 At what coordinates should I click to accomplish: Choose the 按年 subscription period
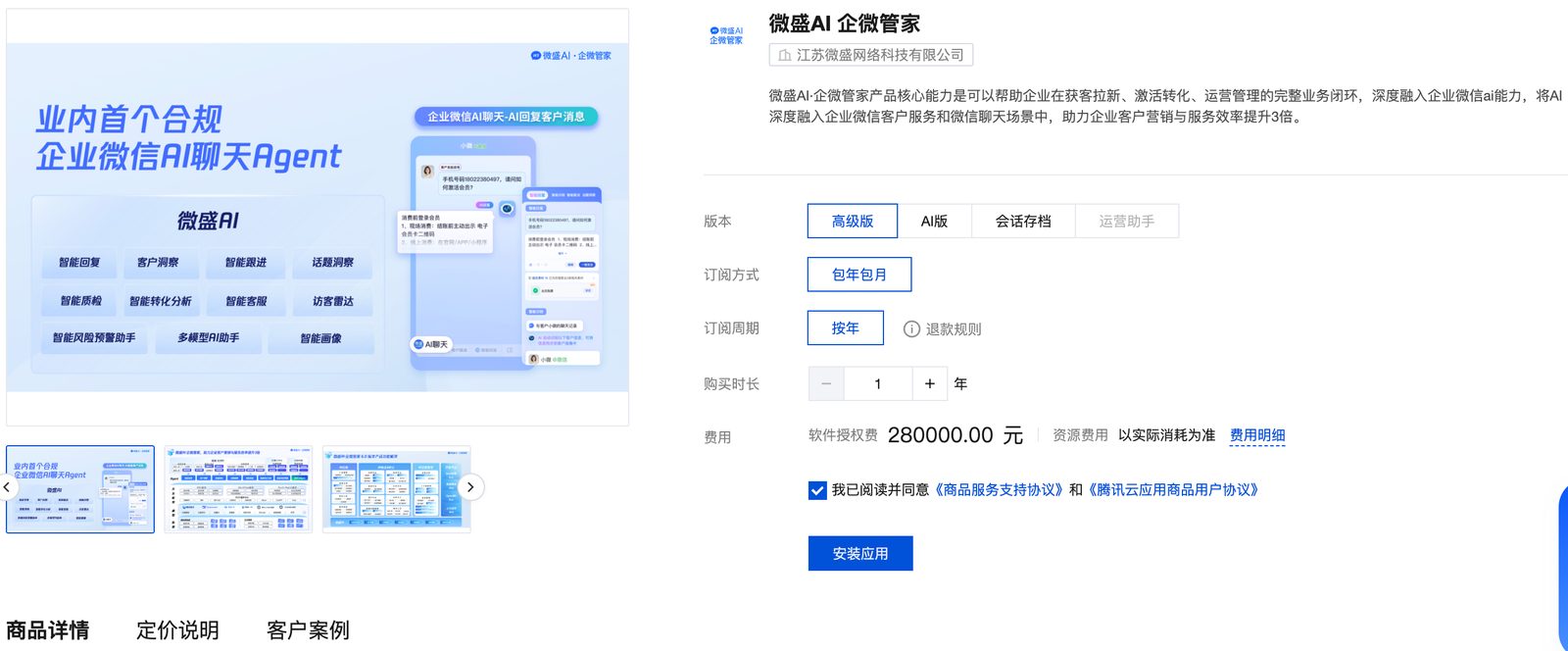(x=846, y=328)
